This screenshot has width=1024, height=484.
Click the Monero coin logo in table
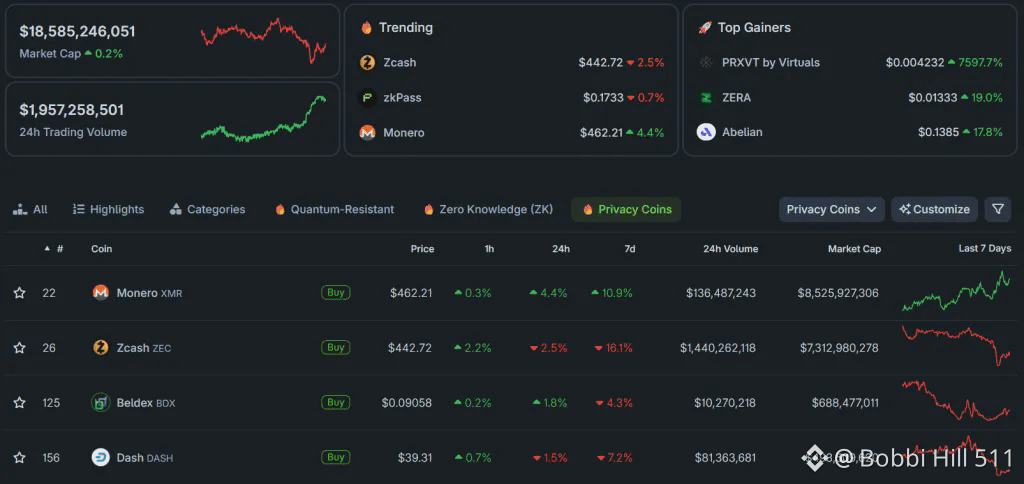pos(100,293)
